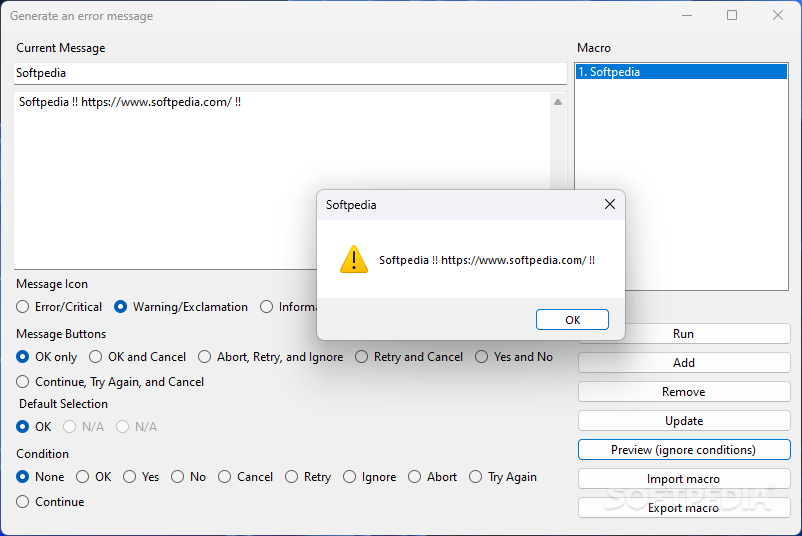Click the Run button

tap(684, 334)
